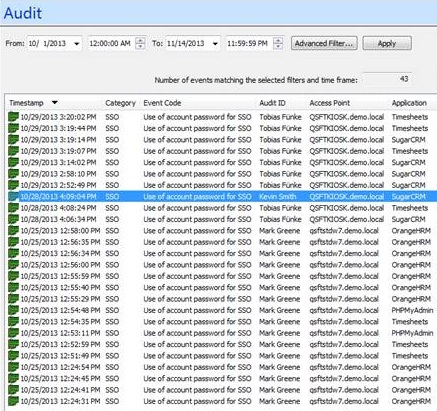The image size is (437, 411).
Task: Sort by the Audit ID column header
Action: 272,103
